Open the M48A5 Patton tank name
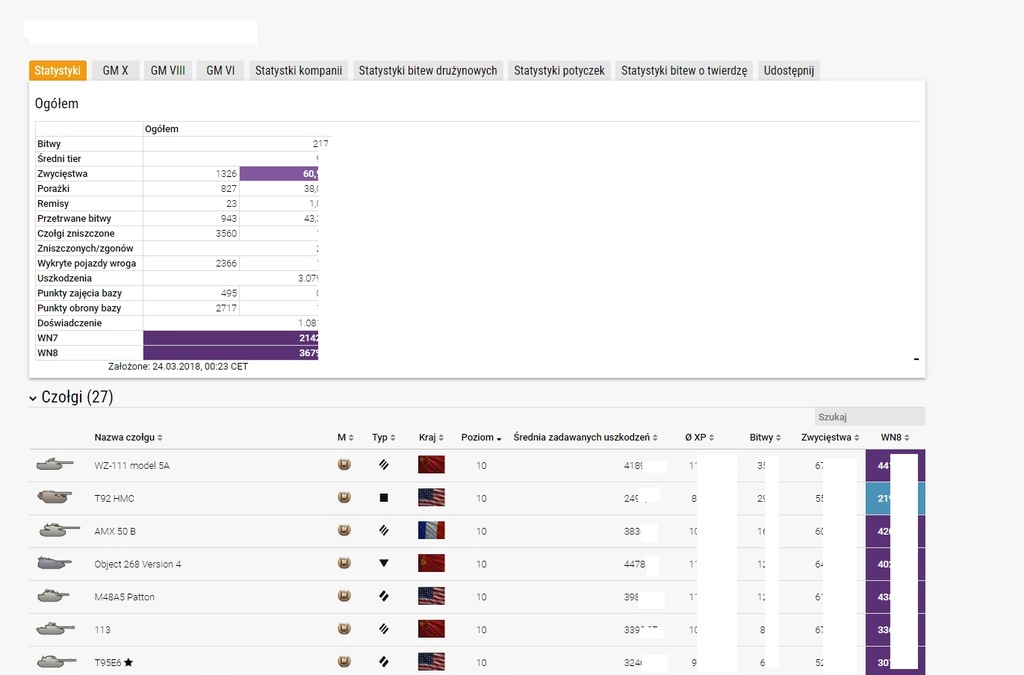This screenshot has height=675, width=1024. (124, 597)
